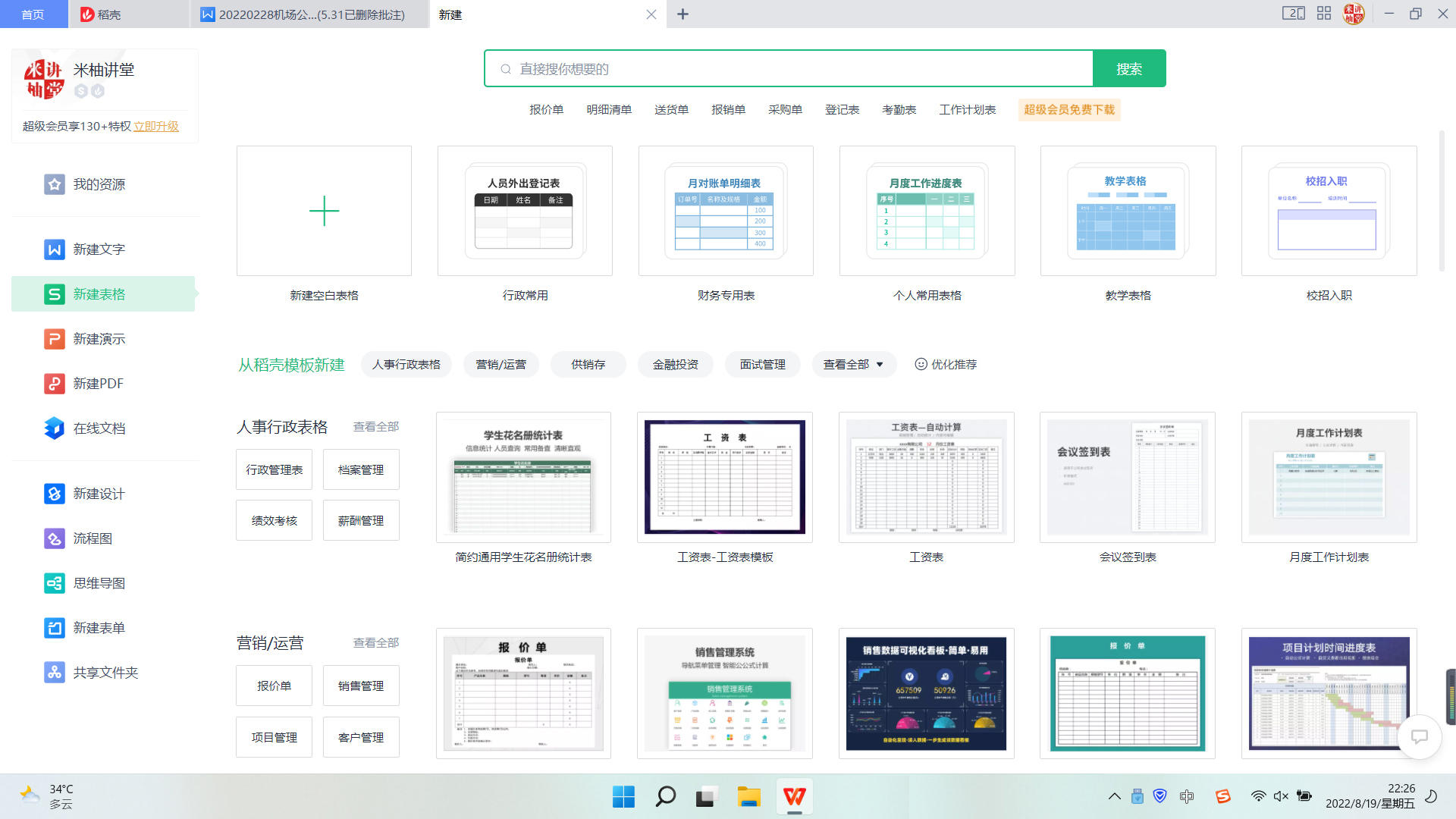This screenshot has width=1456, height=819.
Task: Expand the 查看全部 template category dropdown
Action: click(x=854, y=364)
